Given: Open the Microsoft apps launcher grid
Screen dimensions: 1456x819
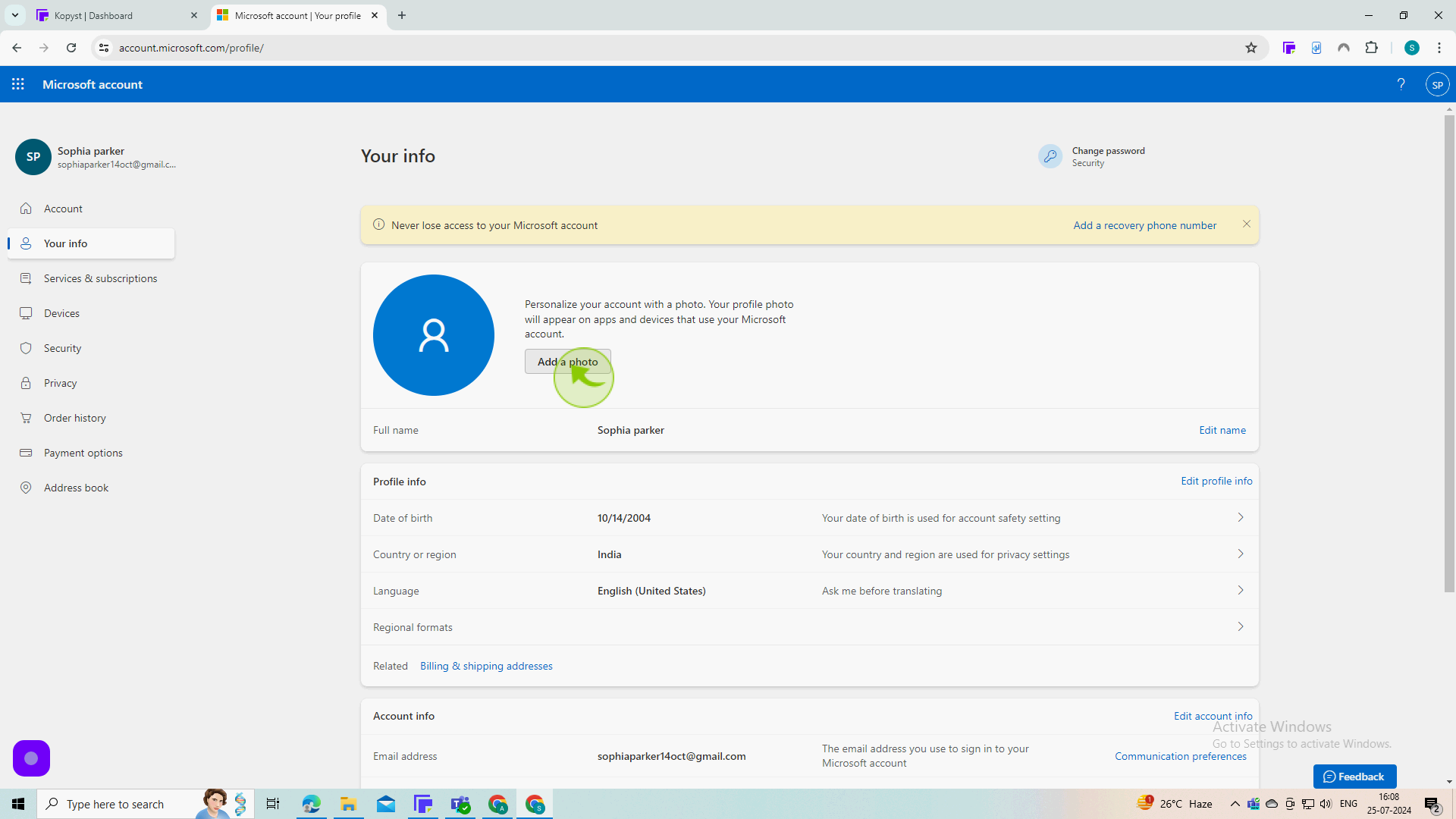Looking at the screenshot, I should [18, 84].
